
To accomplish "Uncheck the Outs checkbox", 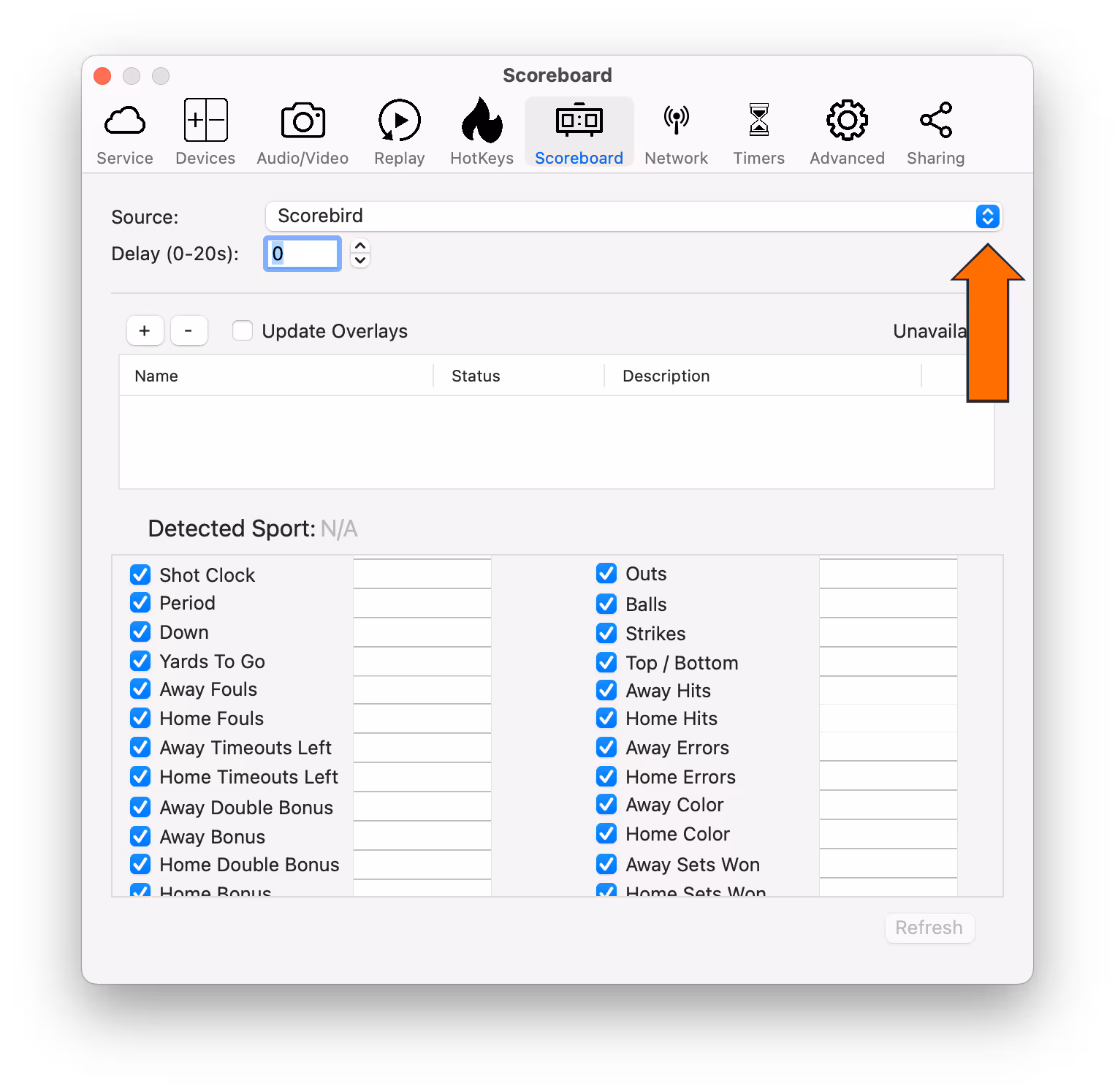I will coord(606,573).
